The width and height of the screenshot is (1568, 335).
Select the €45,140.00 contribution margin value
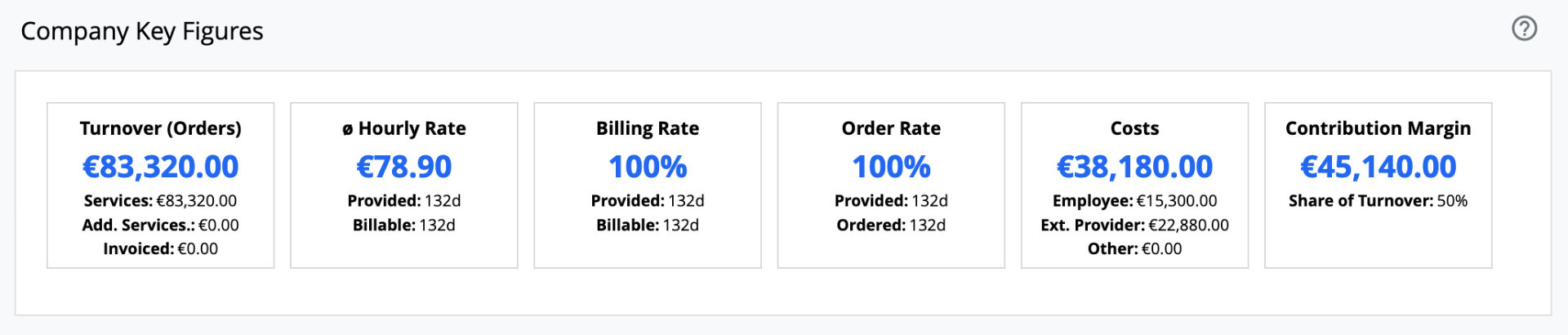[1378, 167]
